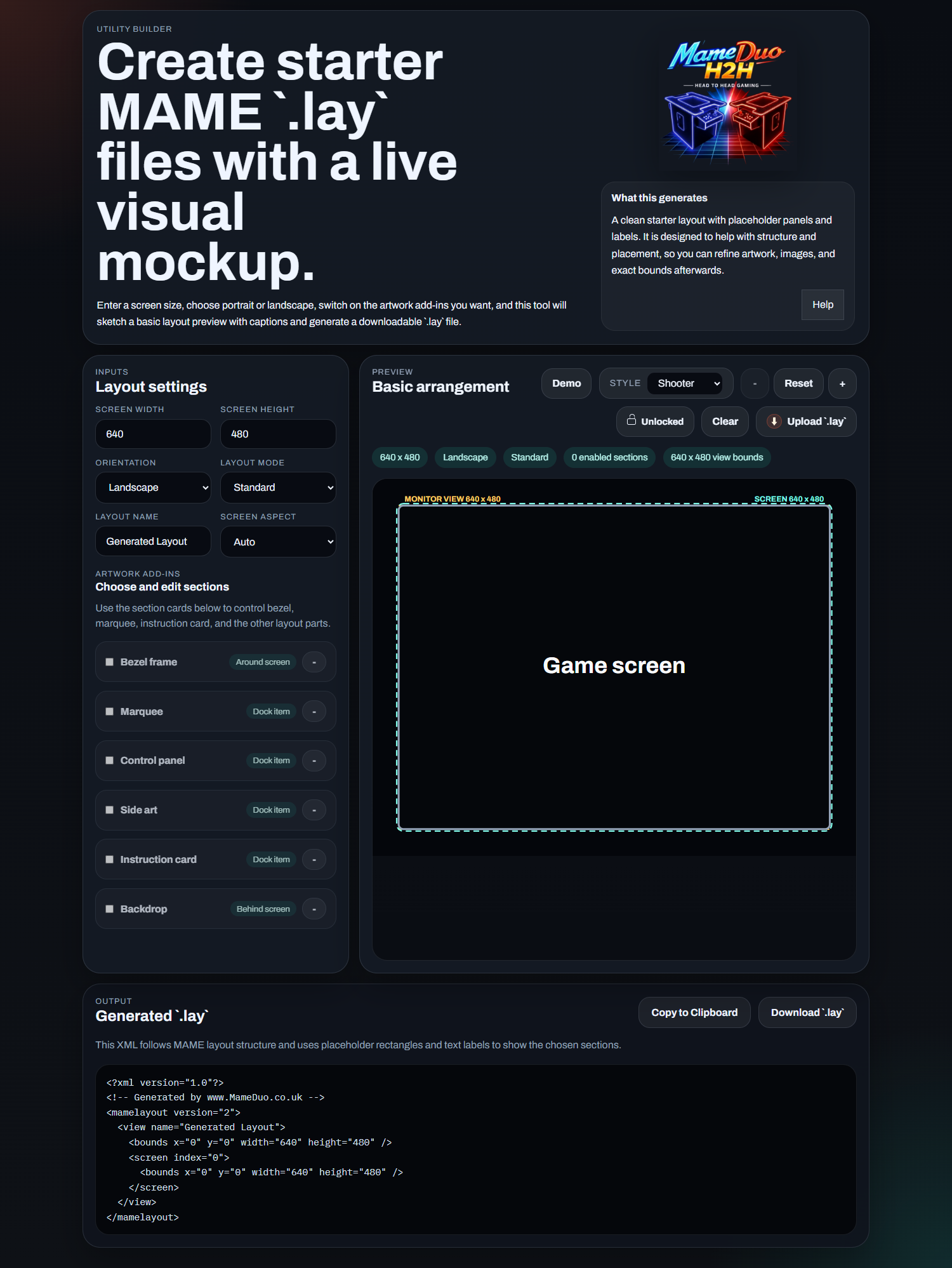The width and height of the screenshot is (952, 1268).
Task: Collapse the Marquee section card
Action: [x=314, y=711]
